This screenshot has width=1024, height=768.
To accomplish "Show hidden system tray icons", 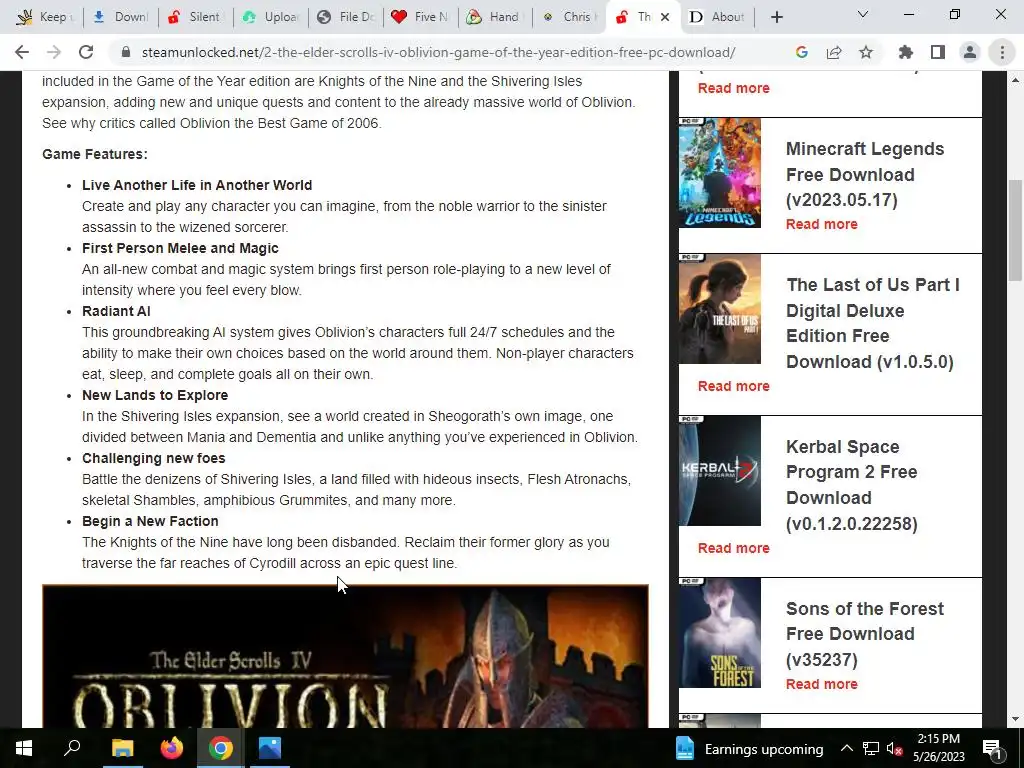I will (846, 748).
